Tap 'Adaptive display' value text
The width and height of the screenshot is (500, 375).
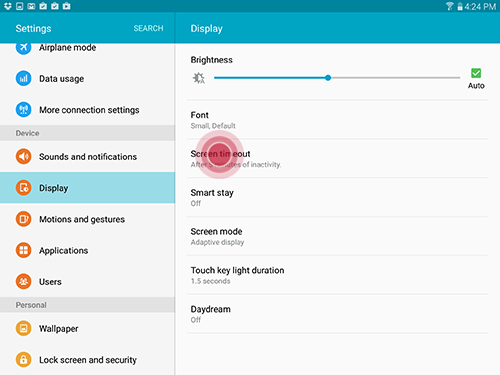click(x=217, y=242)
